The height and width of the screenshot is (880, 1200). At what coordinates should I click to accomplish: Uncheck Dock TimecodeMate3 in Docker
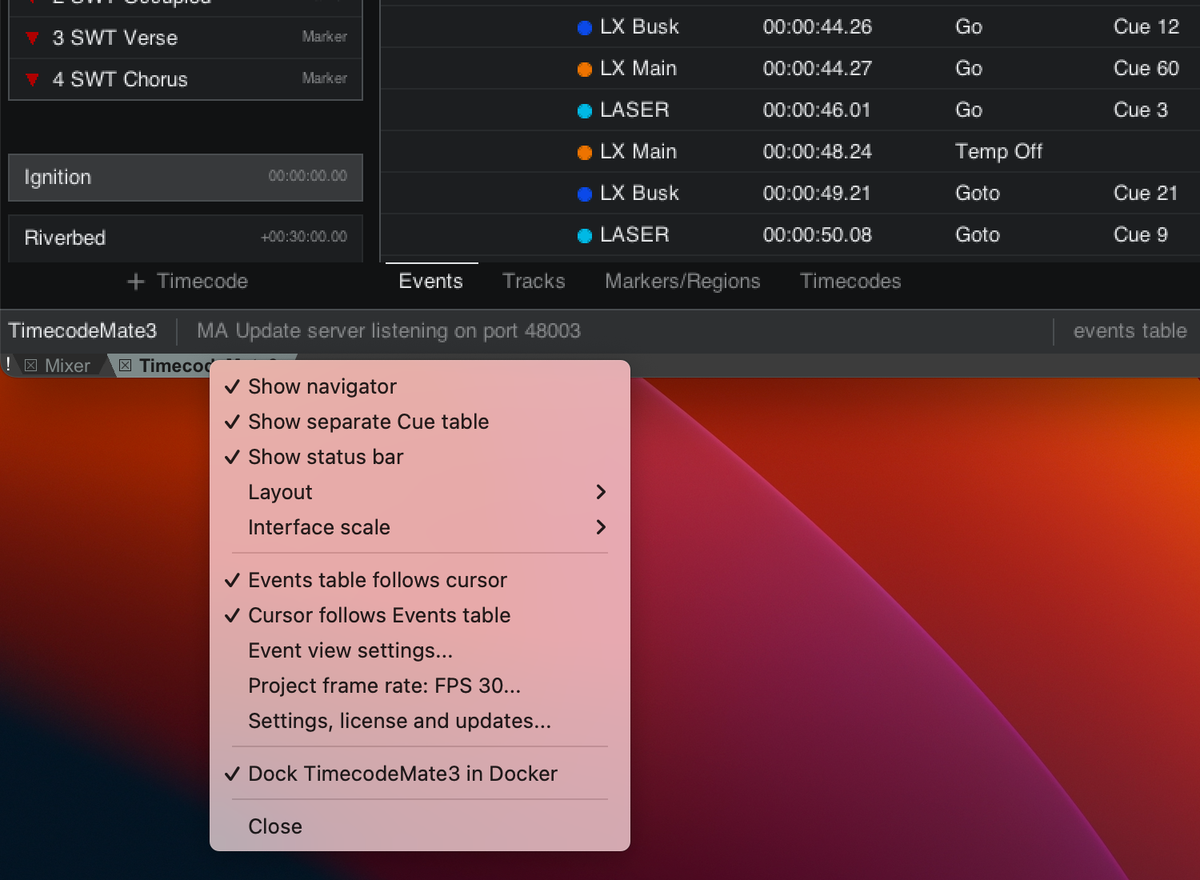tap(420, 773)
